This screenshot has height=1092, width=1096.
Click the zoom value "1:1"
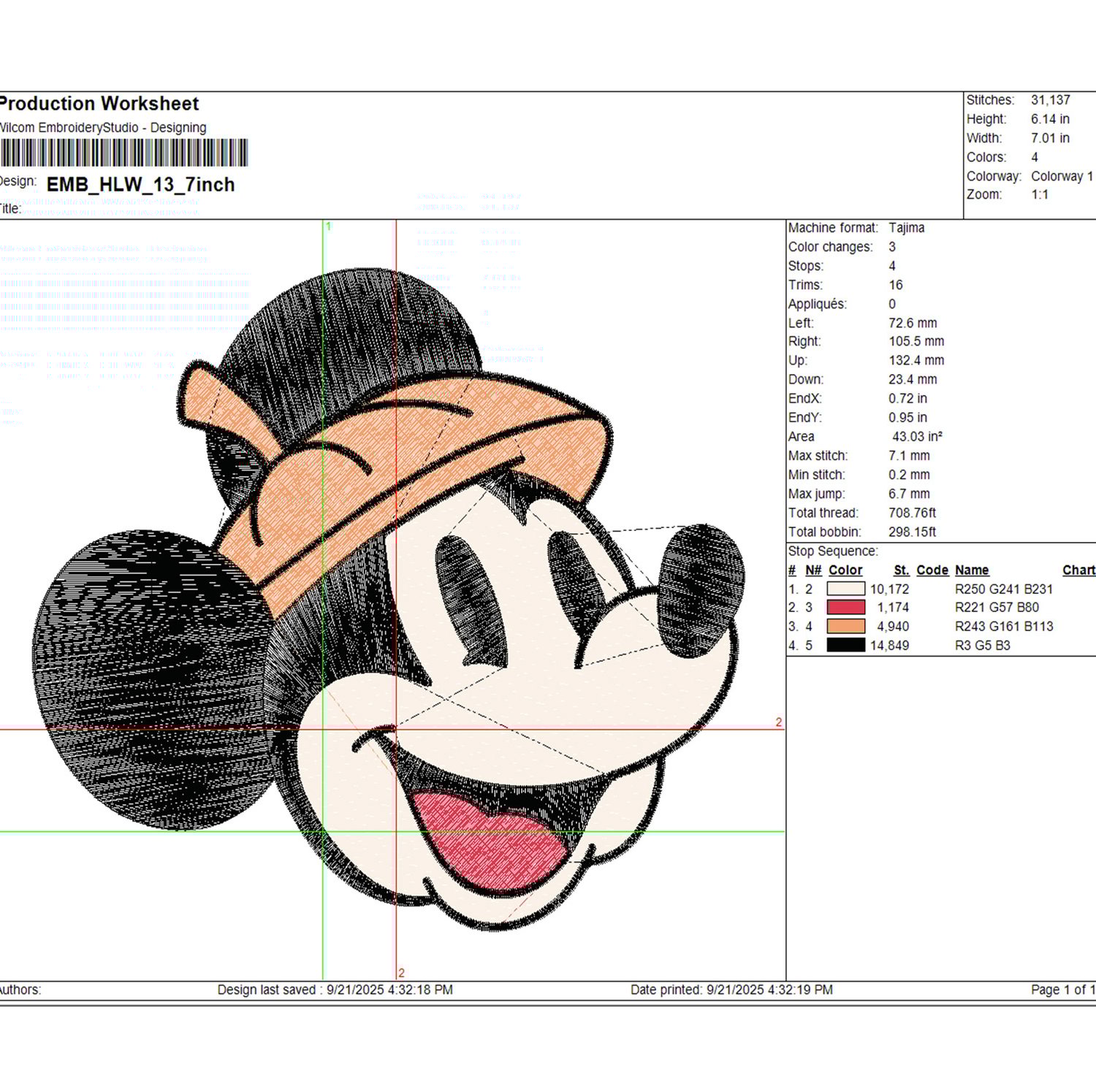[x=1040, y=194]
